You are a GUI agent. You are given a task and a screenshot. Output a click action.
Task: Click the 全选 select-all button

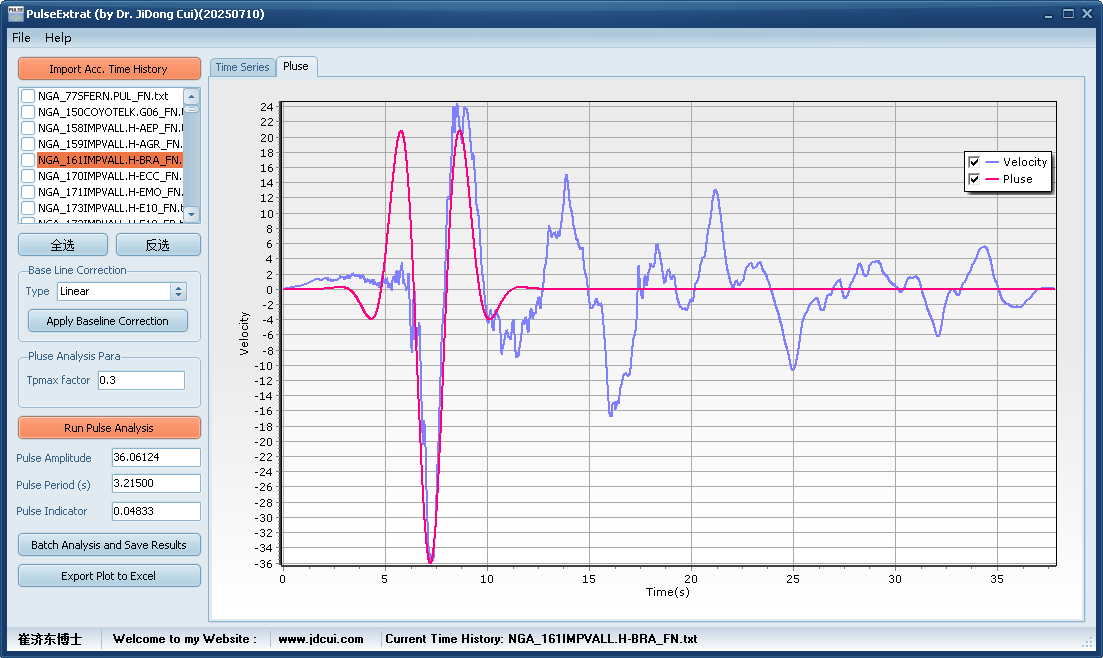coord(62,245)
